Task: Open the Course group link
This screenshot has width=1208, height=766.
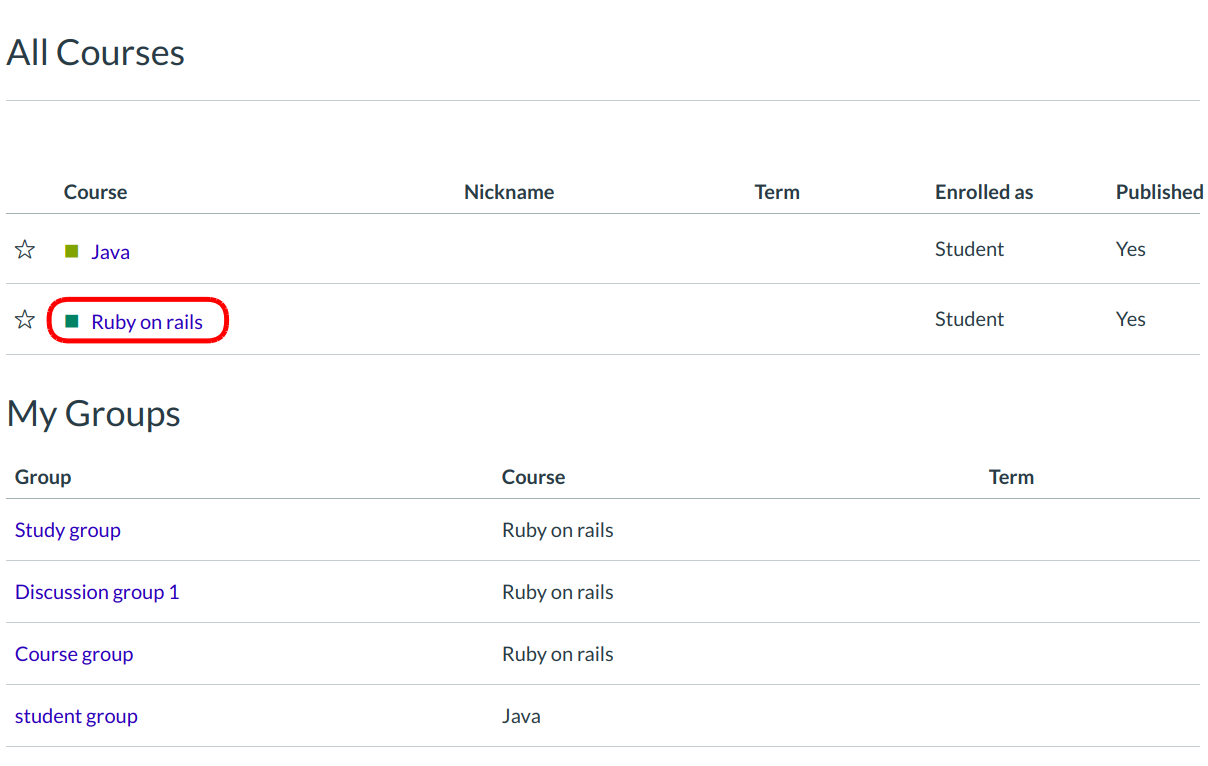Action: (x=74, y=654)
